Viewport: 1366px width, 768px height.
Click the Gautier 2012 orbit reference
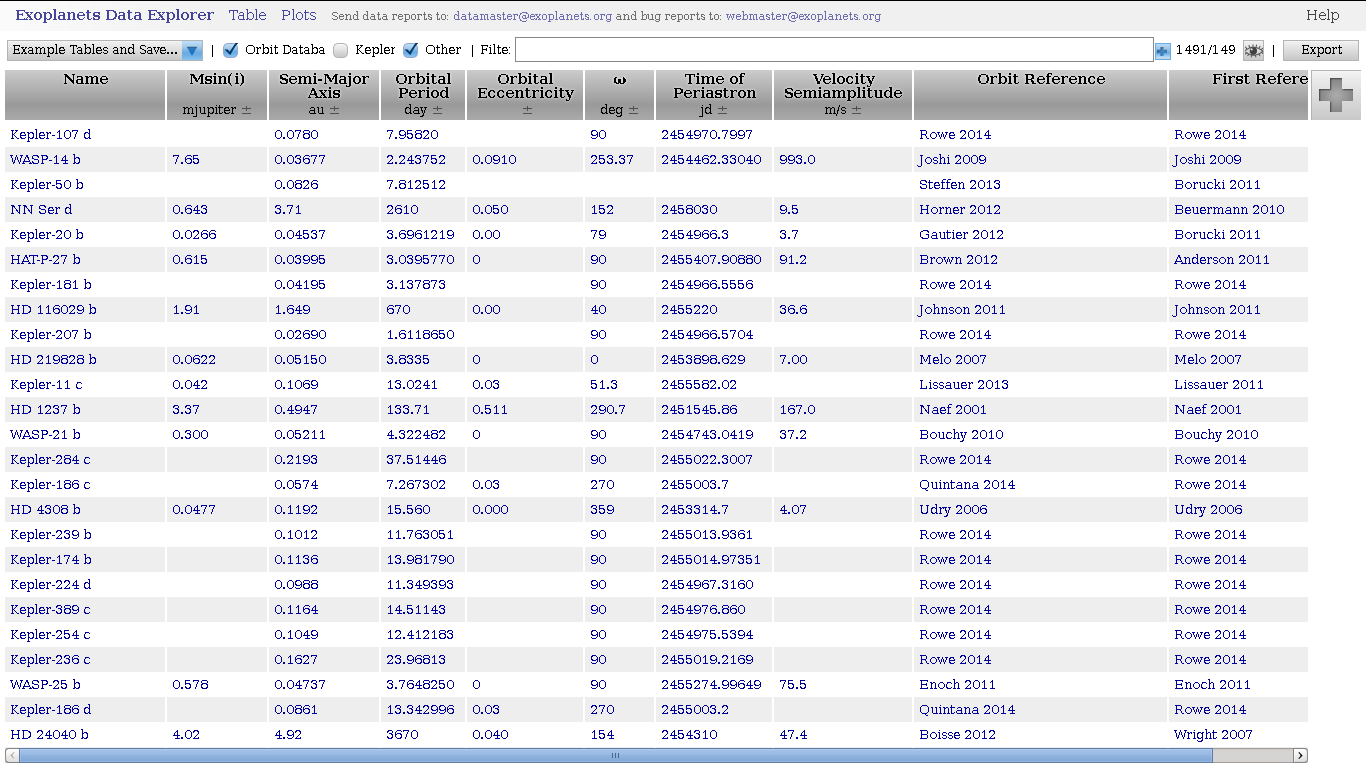(961, 234)
